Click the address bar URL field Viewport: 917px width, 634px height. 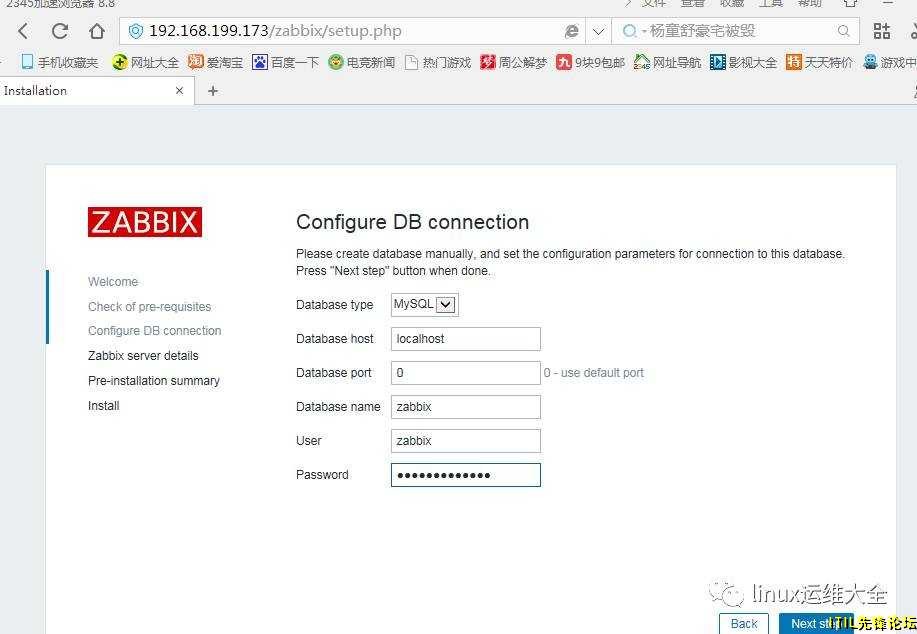tap(351, 31)
